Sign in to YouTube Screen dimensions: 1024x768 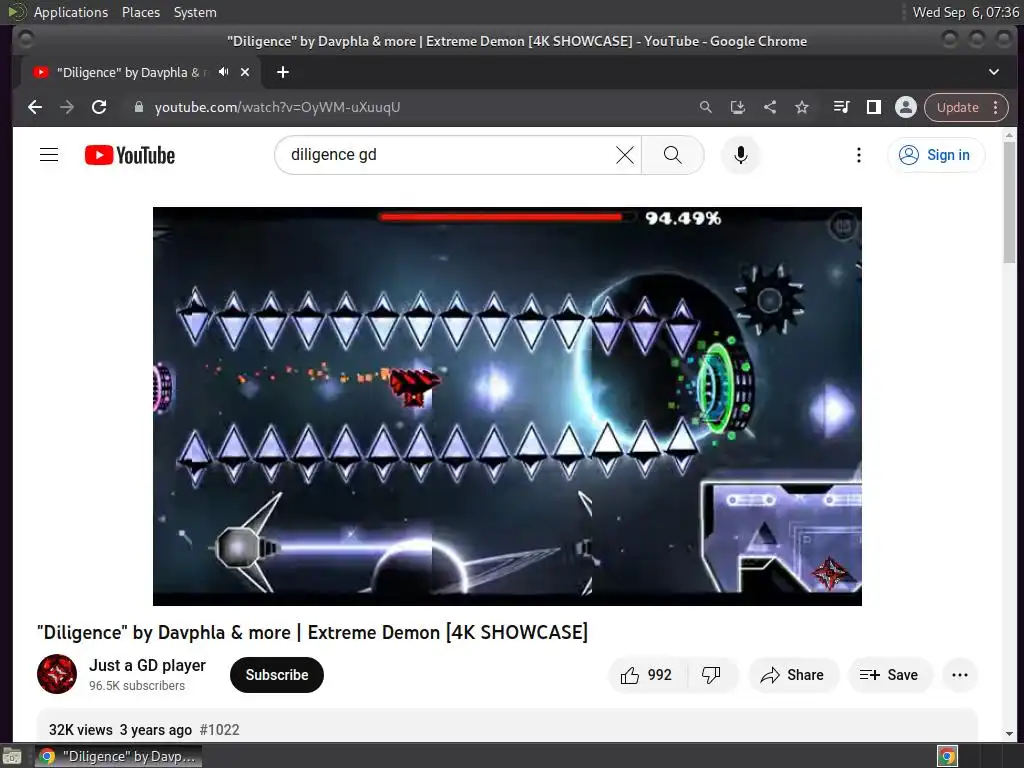coord(936,155)
